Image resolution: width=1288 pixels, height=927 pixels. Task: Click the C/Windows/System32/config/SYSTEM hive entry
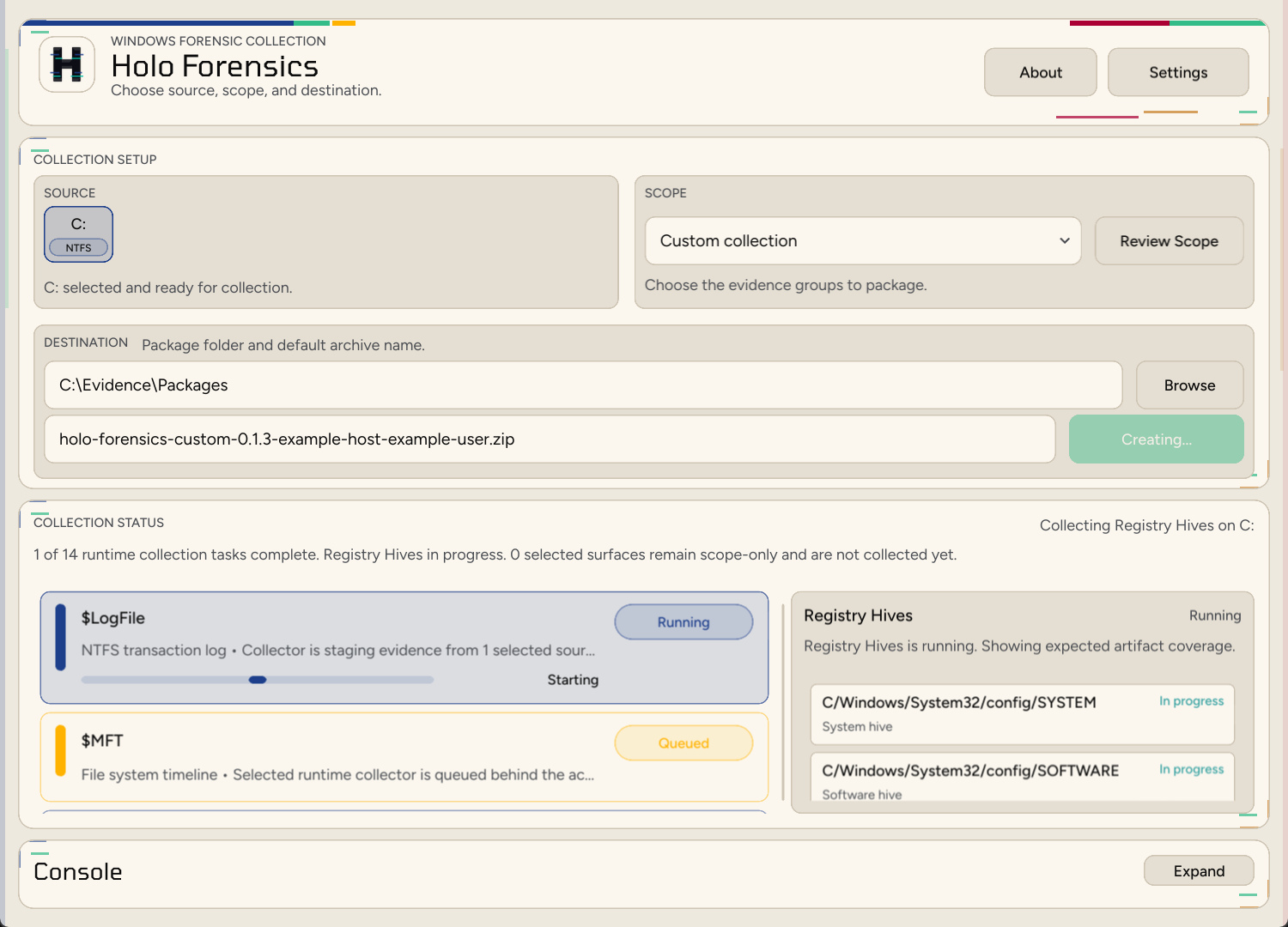coord(1023,714)
